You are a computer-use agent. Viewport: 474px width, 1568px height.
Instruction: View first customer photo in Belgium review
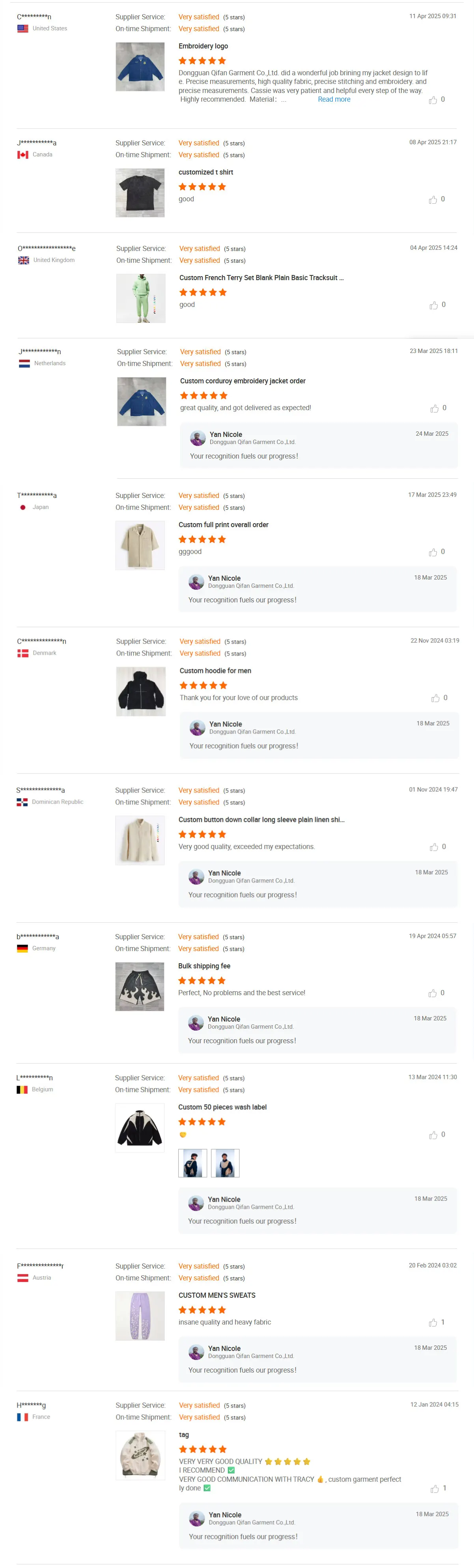192,1163
